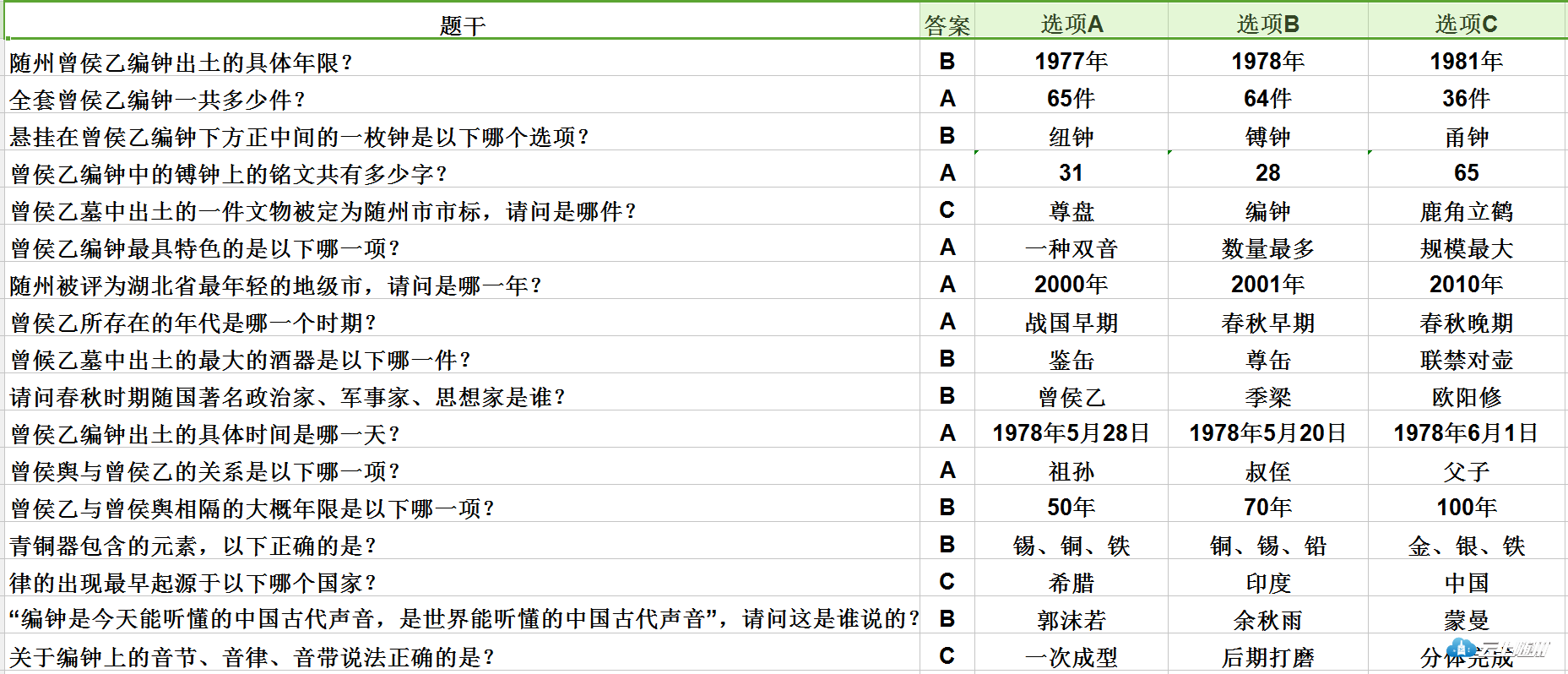Select the question about 律的出现最早起源
The width and height of the screenshot is (1568, 674).
[193, 583]
